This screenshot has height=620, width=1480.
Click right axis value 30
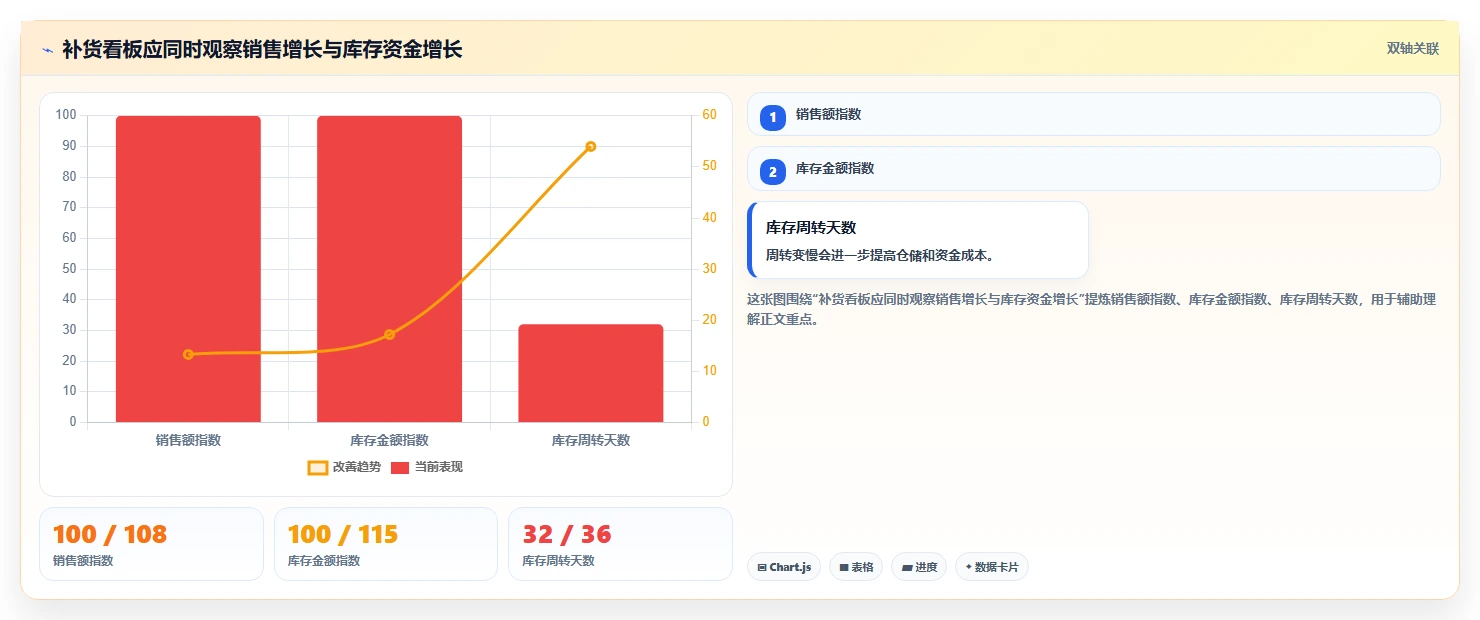(709, 269)
